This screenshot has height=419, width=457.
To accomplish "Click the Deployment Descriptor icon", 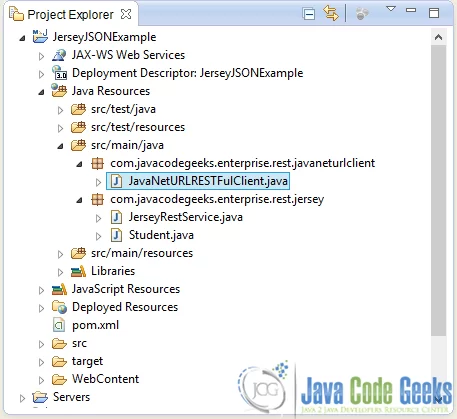I will point(60,73).
